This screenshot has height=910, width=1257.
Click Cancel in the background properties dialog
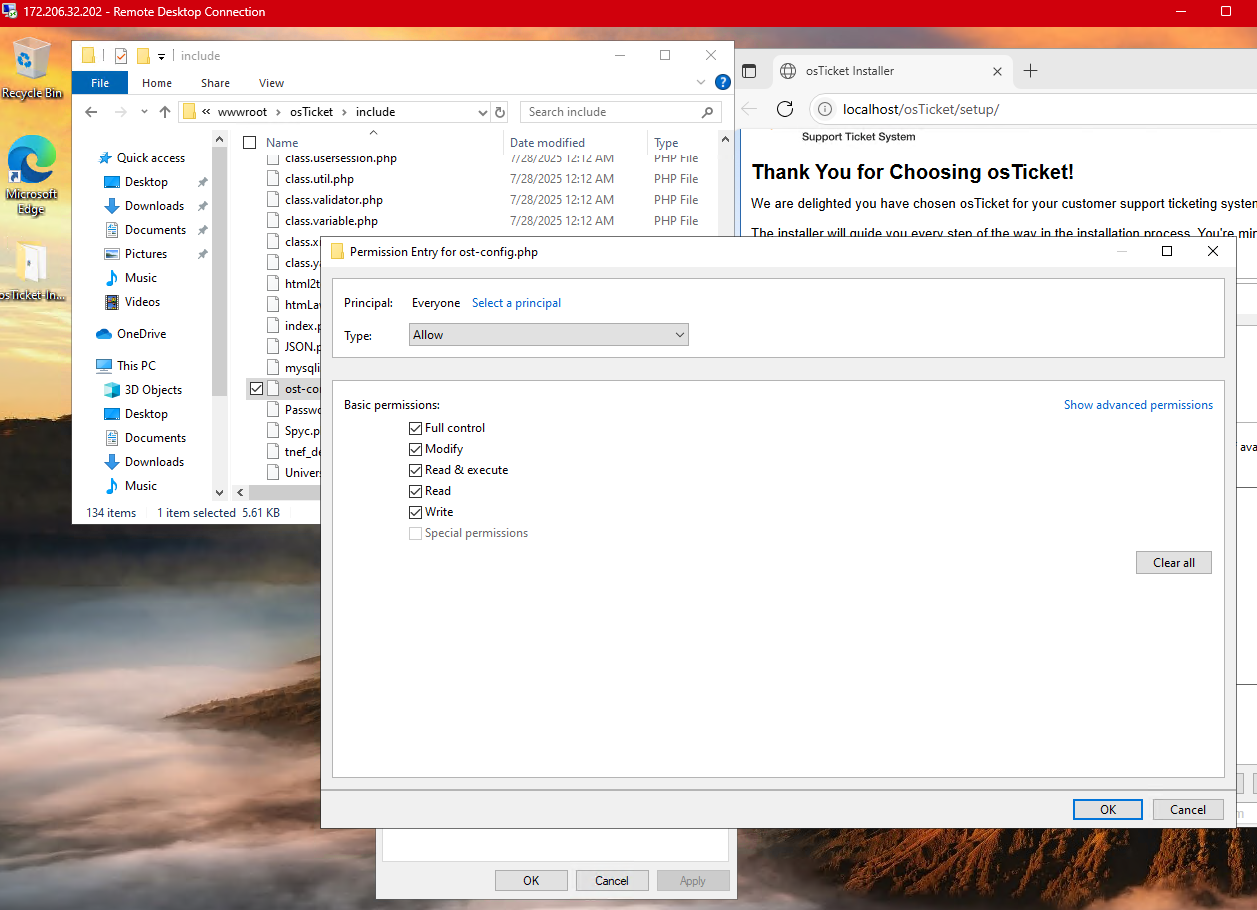click(x=612, y=881)
